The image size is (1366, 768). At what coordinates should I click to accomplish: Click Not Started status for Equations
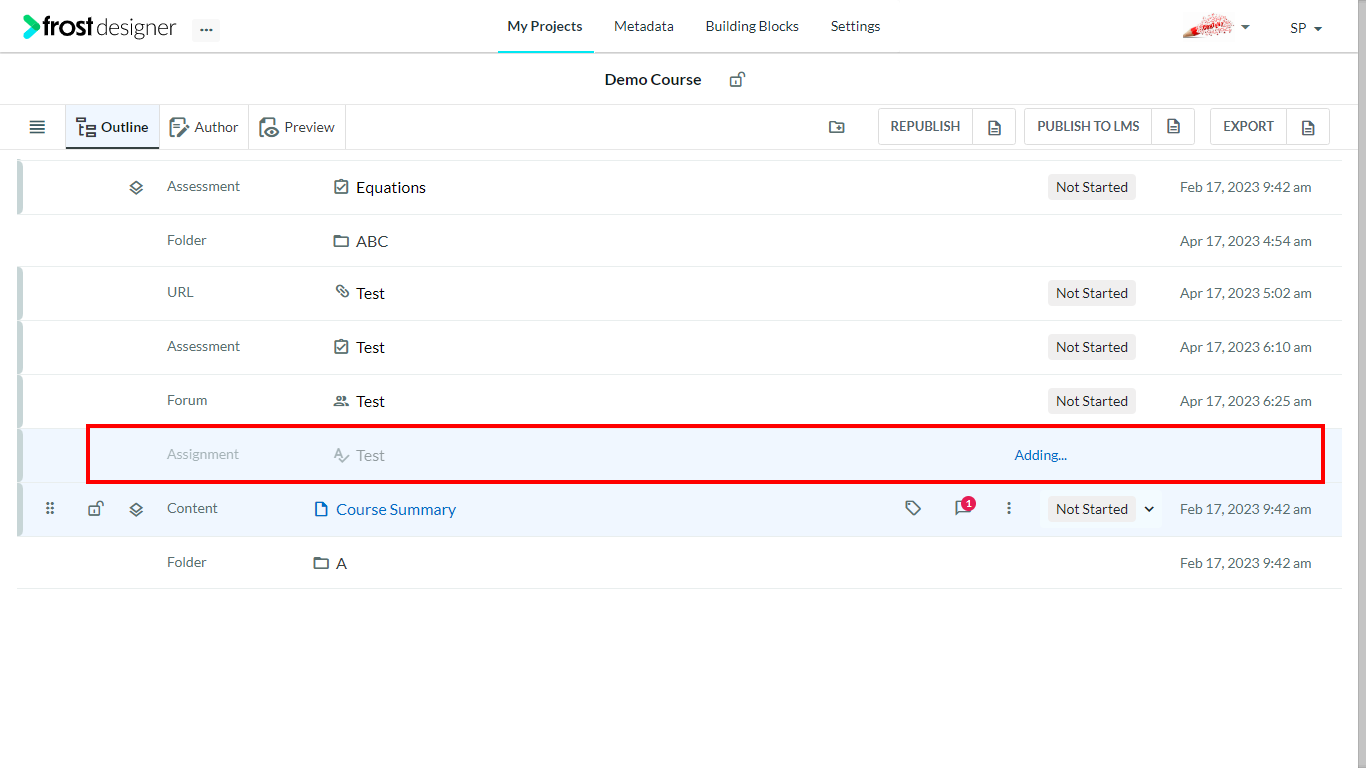1092,187
